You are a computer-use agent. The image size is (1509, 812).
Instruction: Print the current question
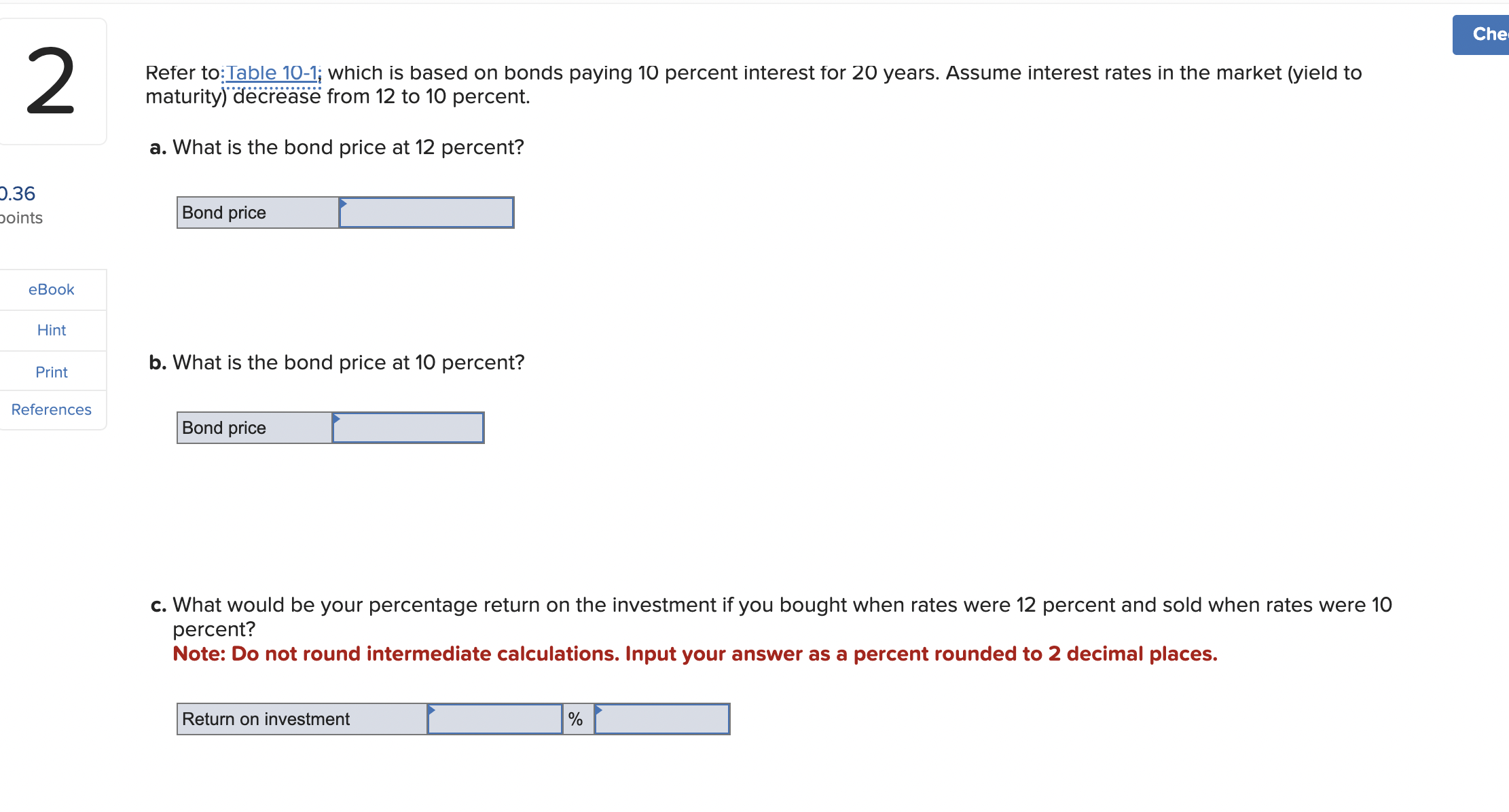(x=51, y=371)
